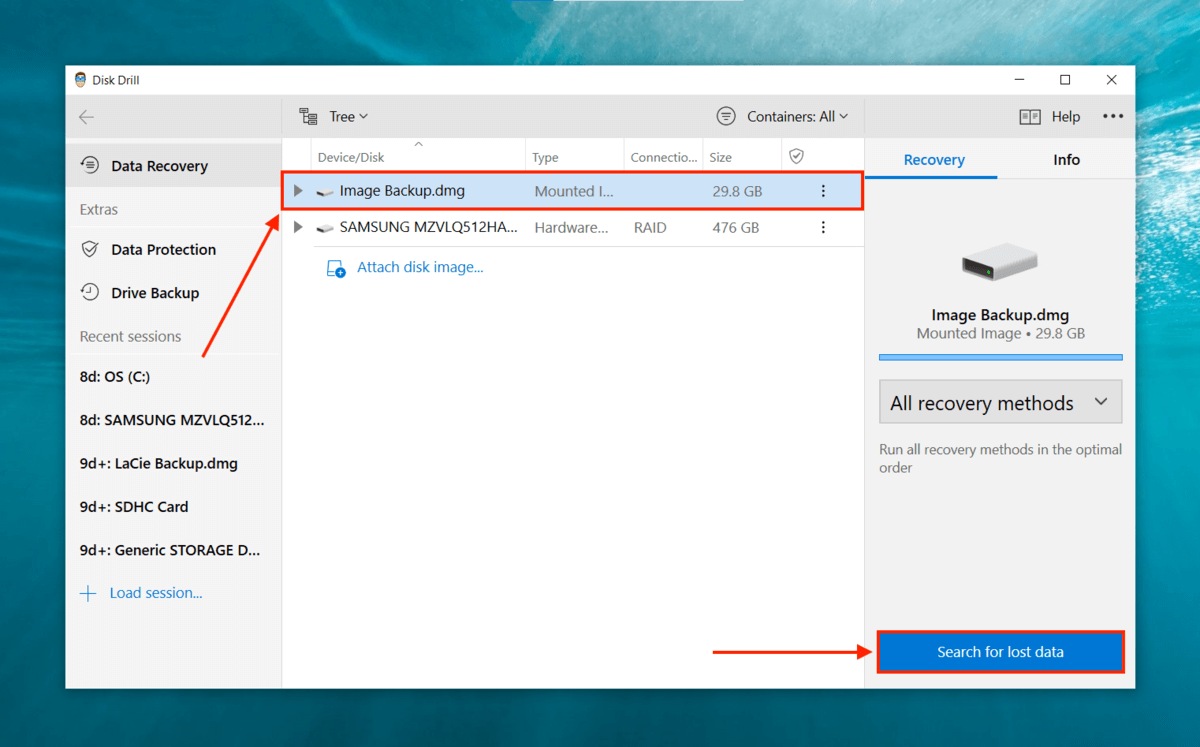Screen dimensions: 1200x747
Task: Select the Image Backup.dmg name text
Action: (x=402, y=191)
